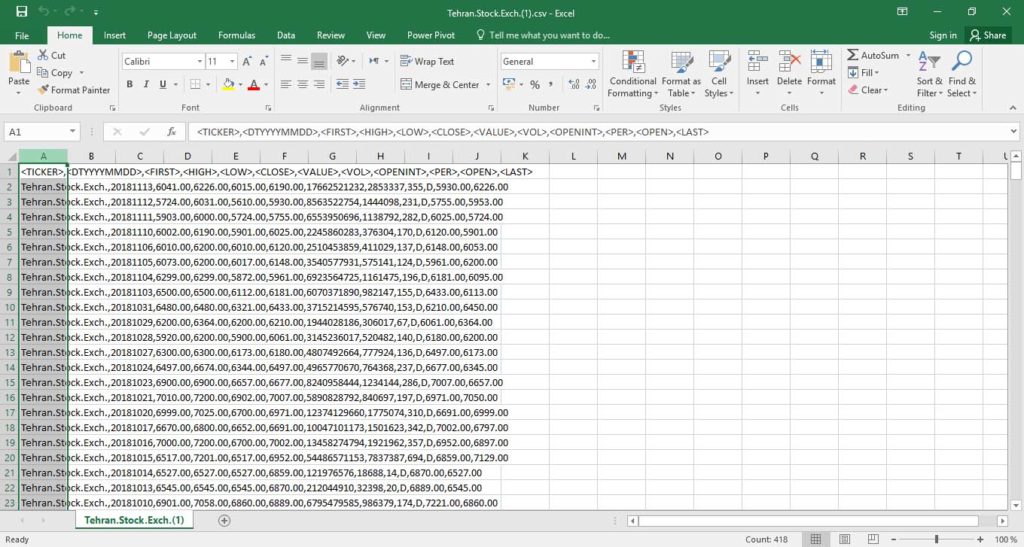This screenshot has height=547, width=1024.
Task: Click the Insert Function fx icon
Action: 171,131
